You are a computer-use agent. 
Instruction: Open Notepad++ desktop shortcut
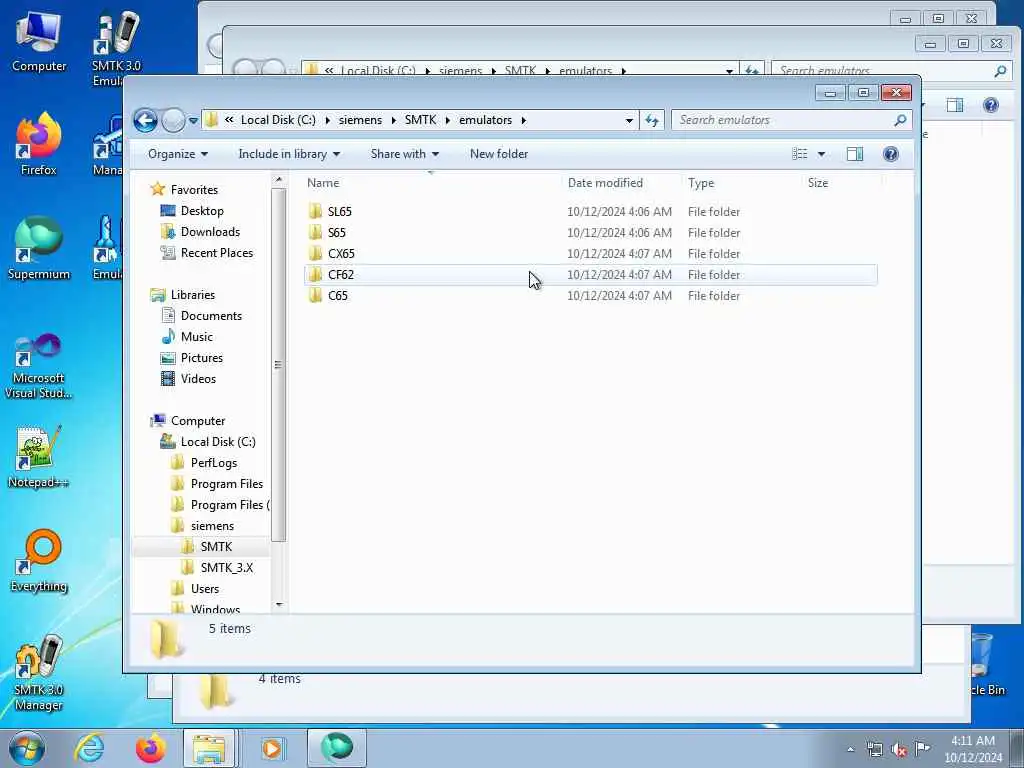[x=39, y=457]
